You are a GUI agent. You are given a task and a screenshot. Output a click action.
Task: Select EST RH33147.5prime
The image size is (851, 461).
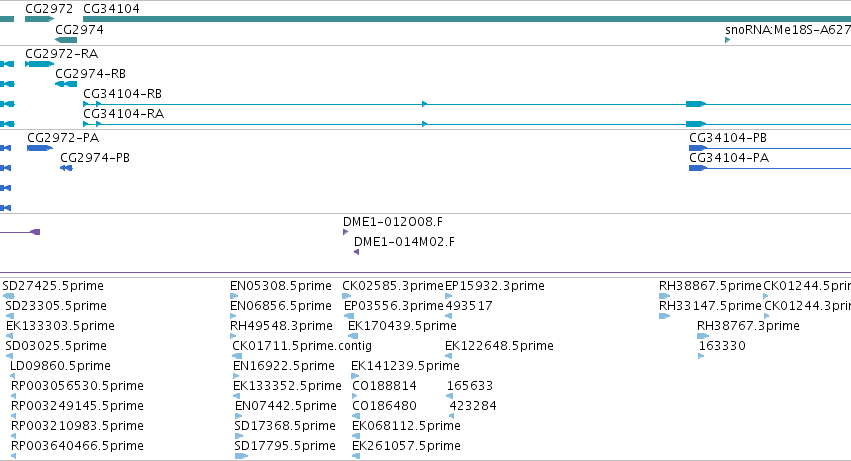[x=710, y=306]
